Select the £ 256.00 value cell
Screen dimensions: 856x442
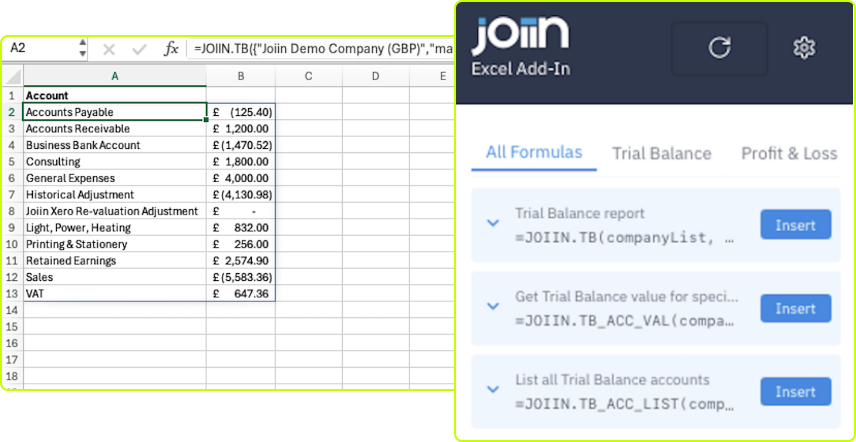pyautogui.click(x=241, y=244)
